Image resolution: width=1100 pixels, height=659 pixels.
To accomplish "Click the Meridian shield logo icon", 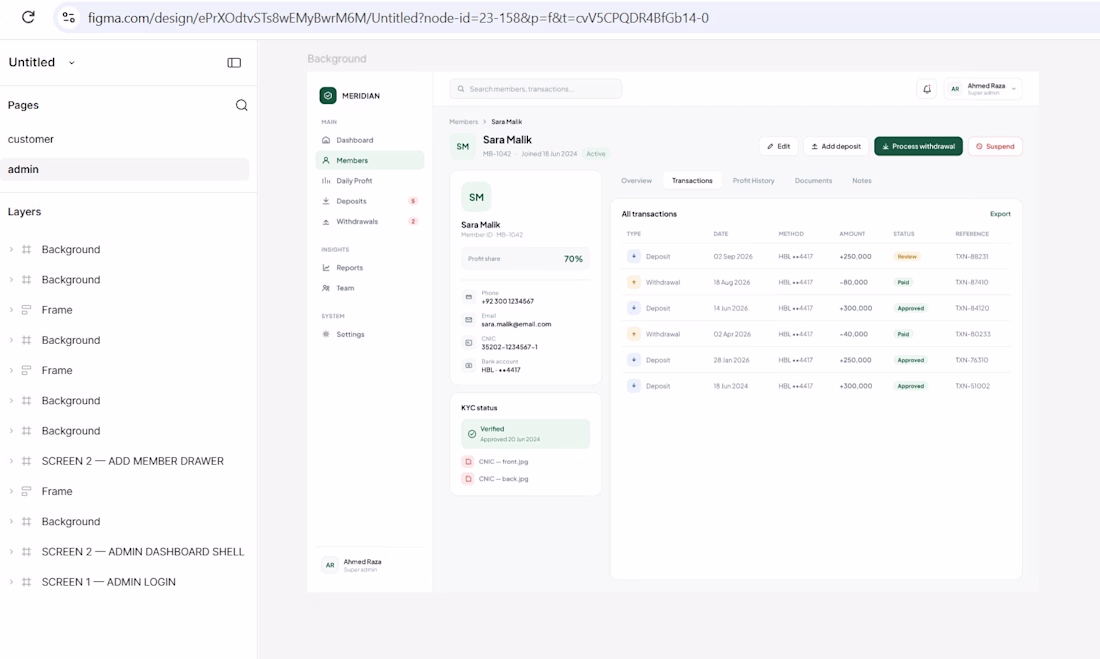I will pos(328,95).
